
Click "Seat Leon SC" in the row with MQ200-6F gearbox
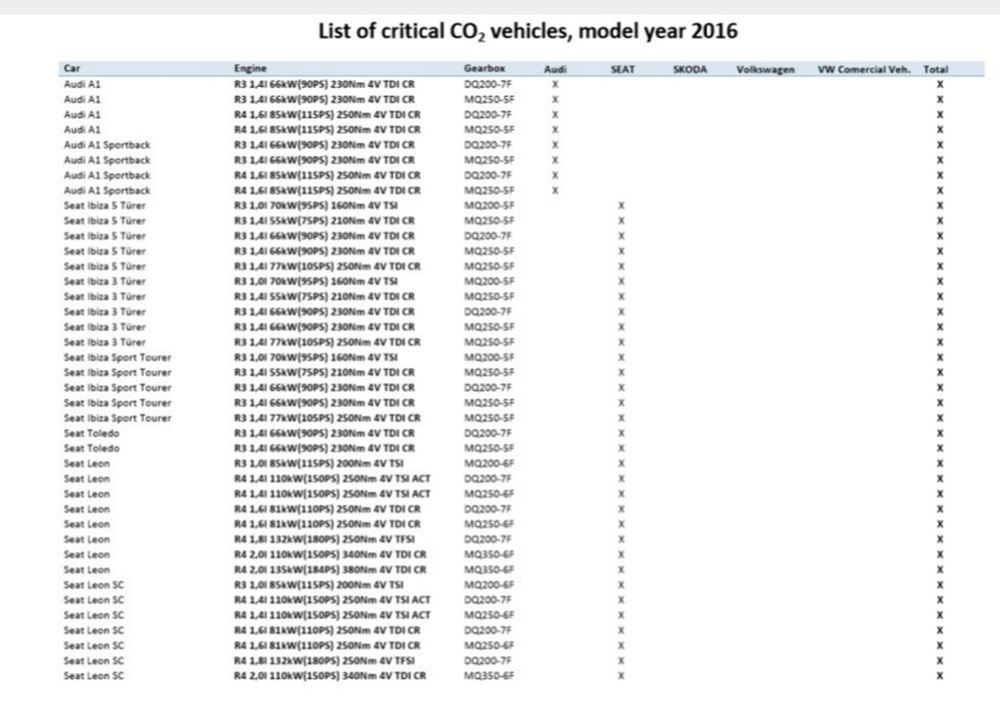coord(94,585)
